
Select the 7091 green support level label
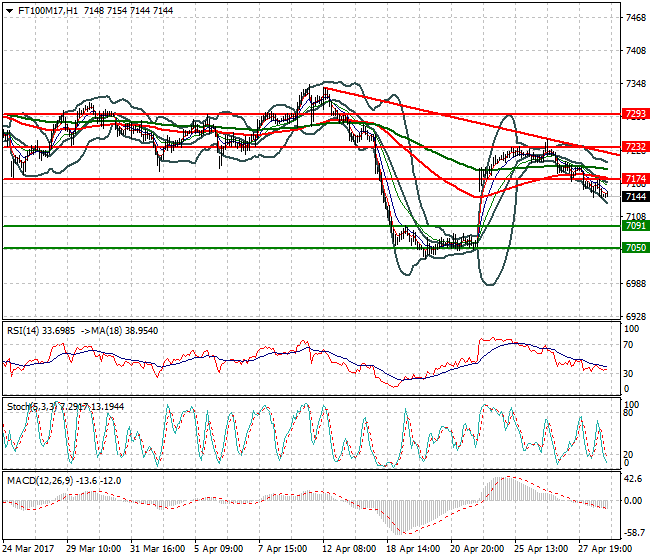[x=636, y=226]
